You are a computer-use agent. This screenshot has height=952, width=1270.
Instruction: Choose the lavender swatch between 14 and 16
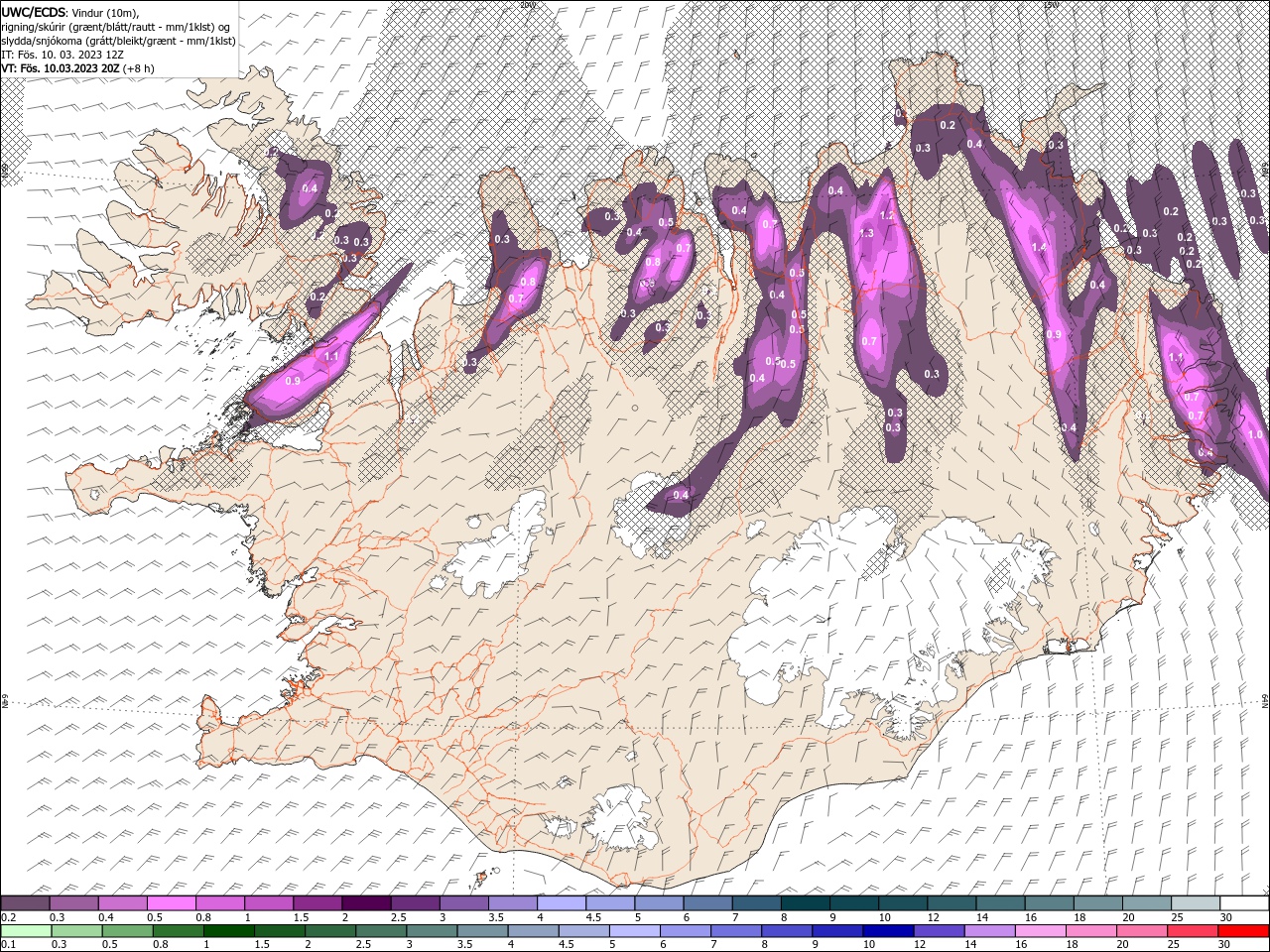989,931
